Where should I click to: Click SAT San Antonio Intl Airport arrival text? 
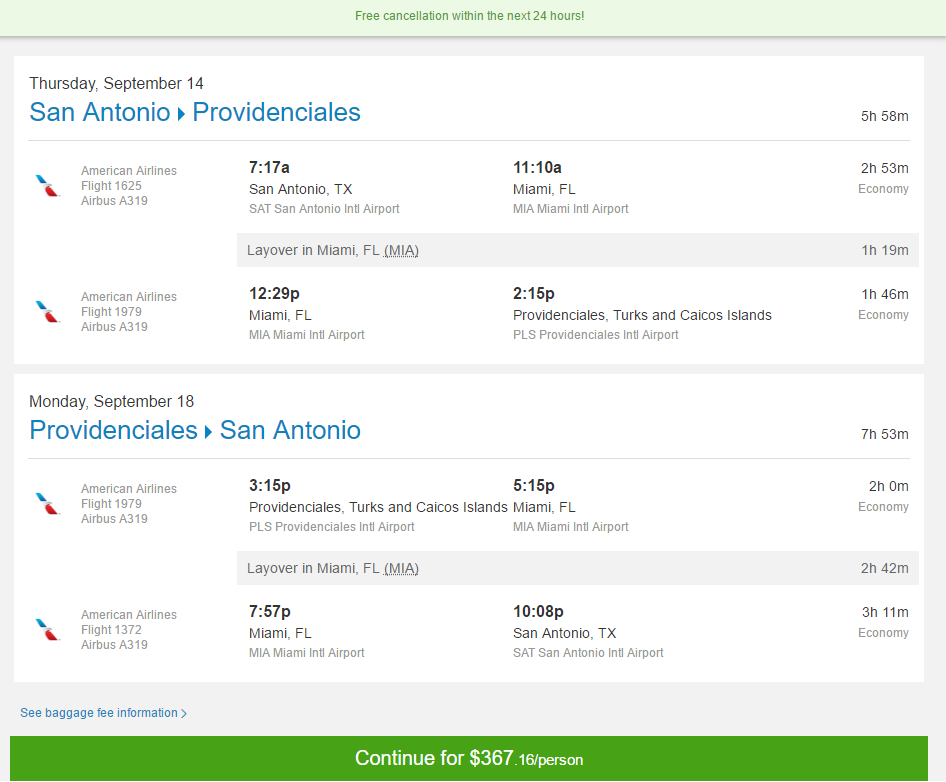point(588,653)
